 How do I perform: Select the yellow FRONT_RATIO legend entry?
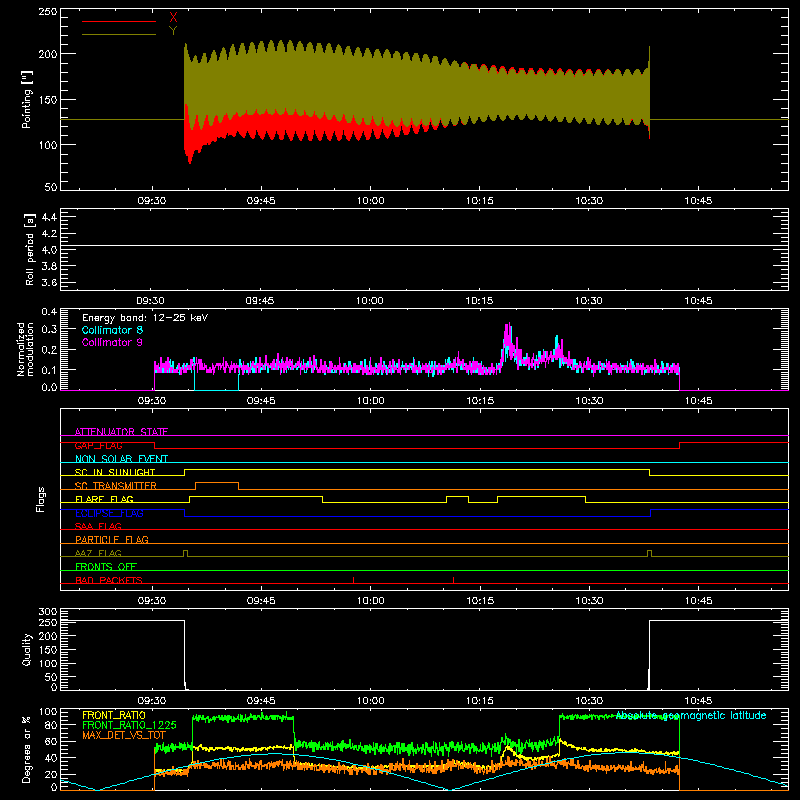coord(114,715)
